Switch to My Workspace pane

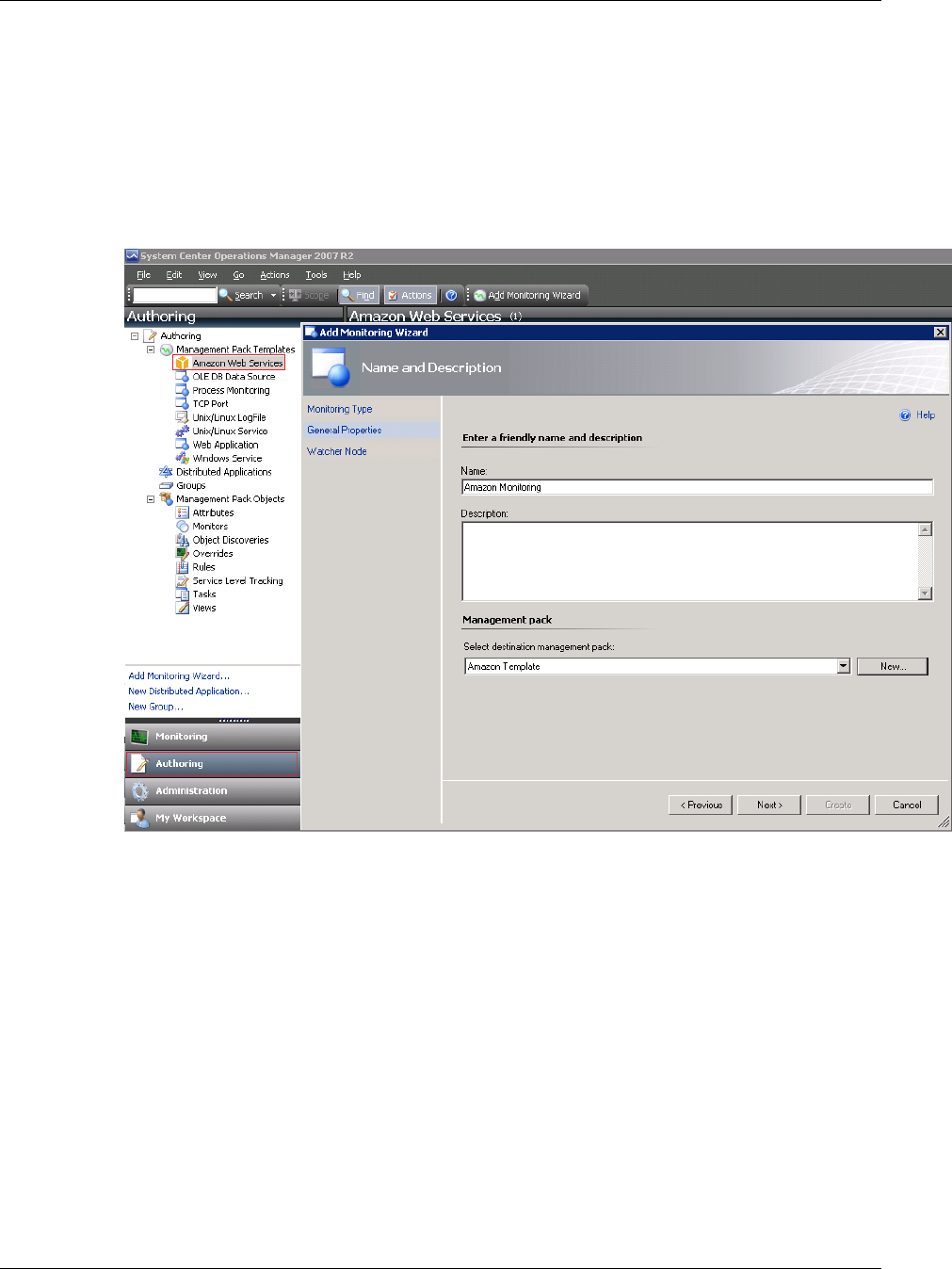pos(213,818)
